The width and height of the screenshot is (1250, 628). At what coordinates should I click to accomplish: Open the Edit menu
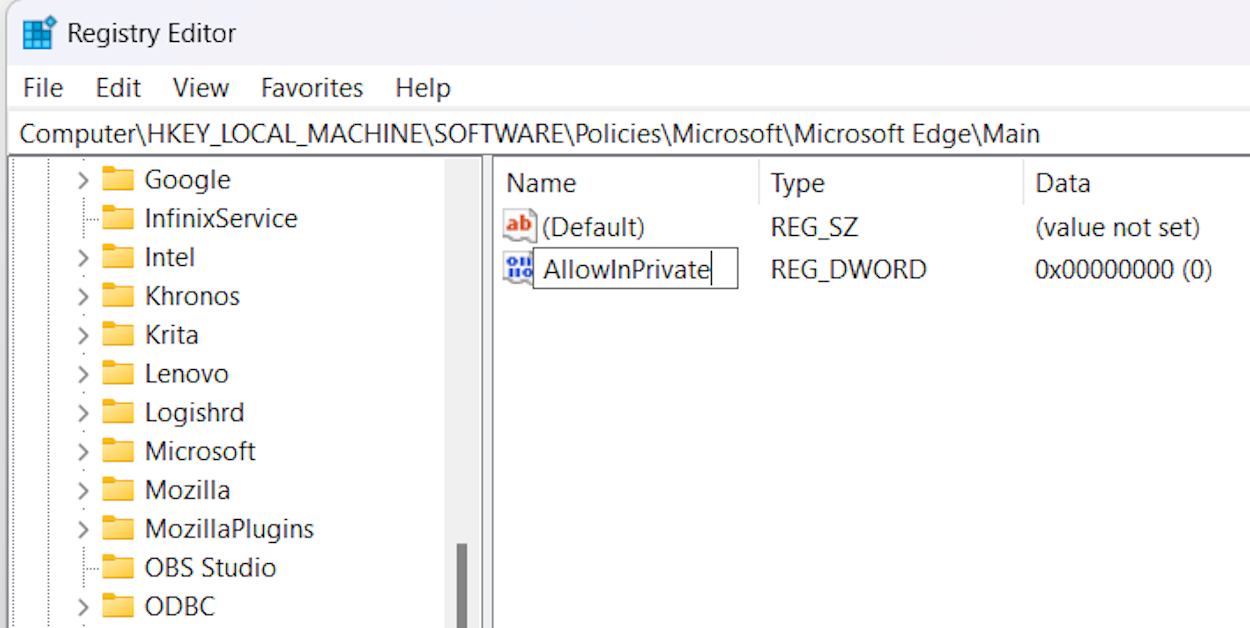tap(118, 88)
